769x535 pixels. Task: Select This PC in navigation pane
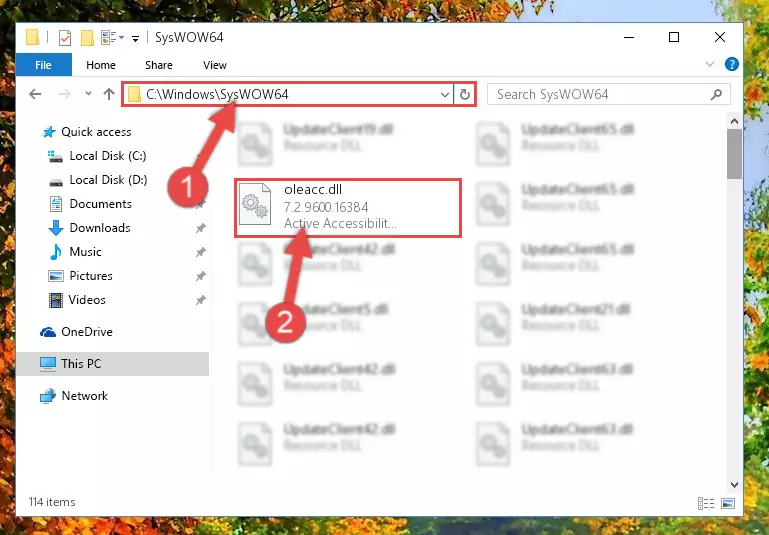[112, 363]
